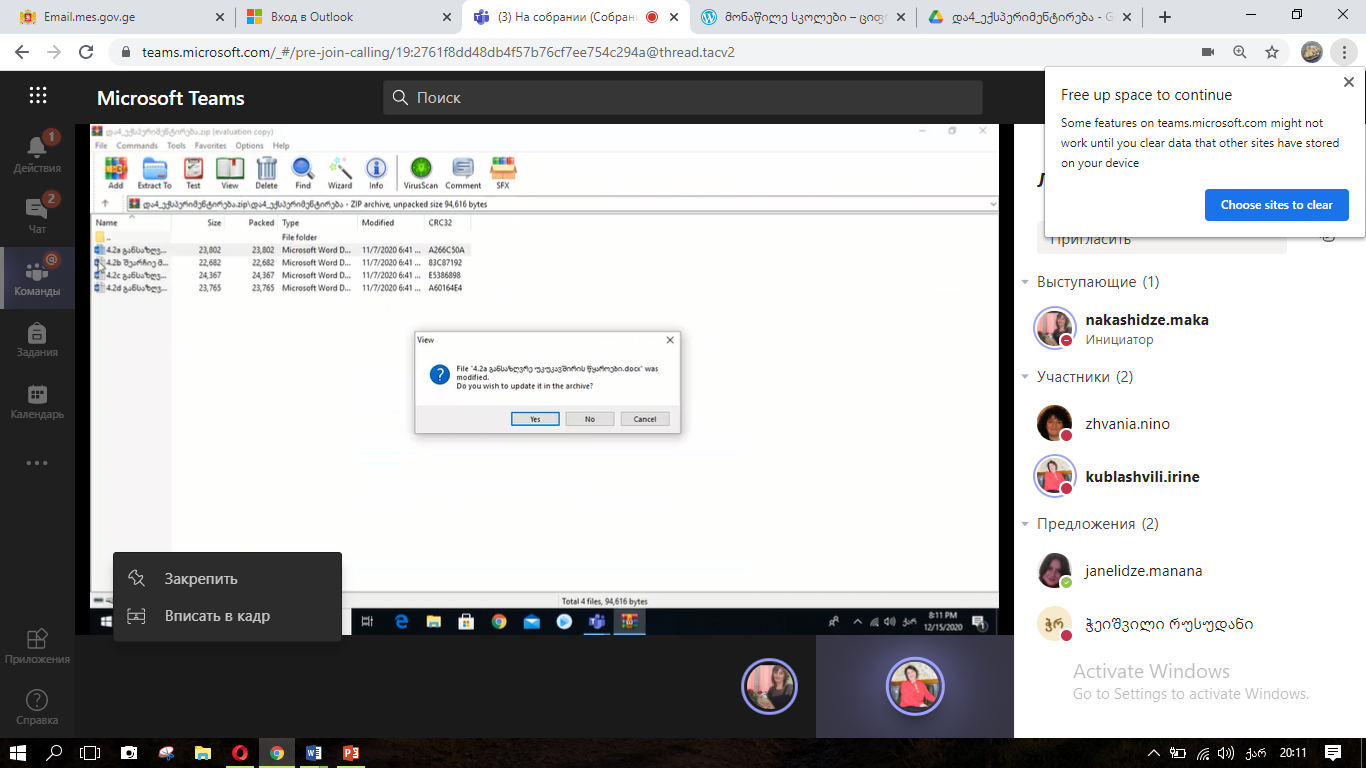Open the Teams (Команды) section
This screenshot has width=1366, height=768.
[37, 278]
